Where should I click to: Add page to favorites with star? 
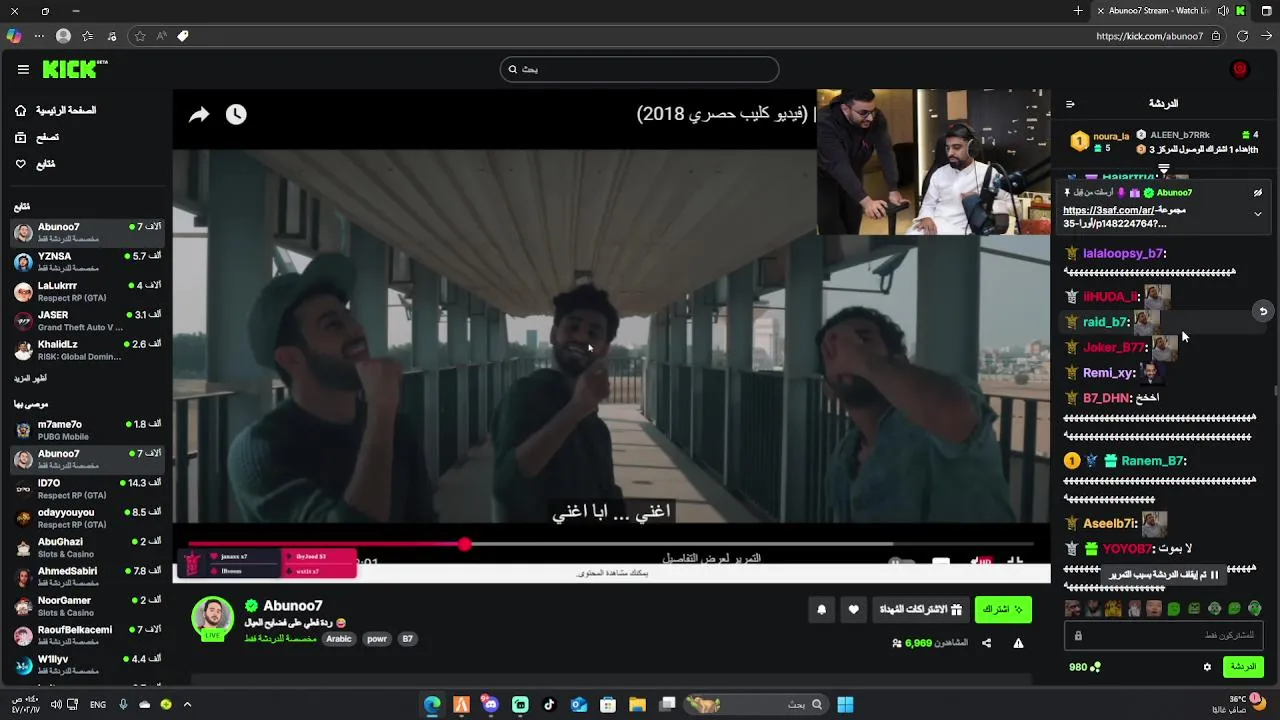139,36
